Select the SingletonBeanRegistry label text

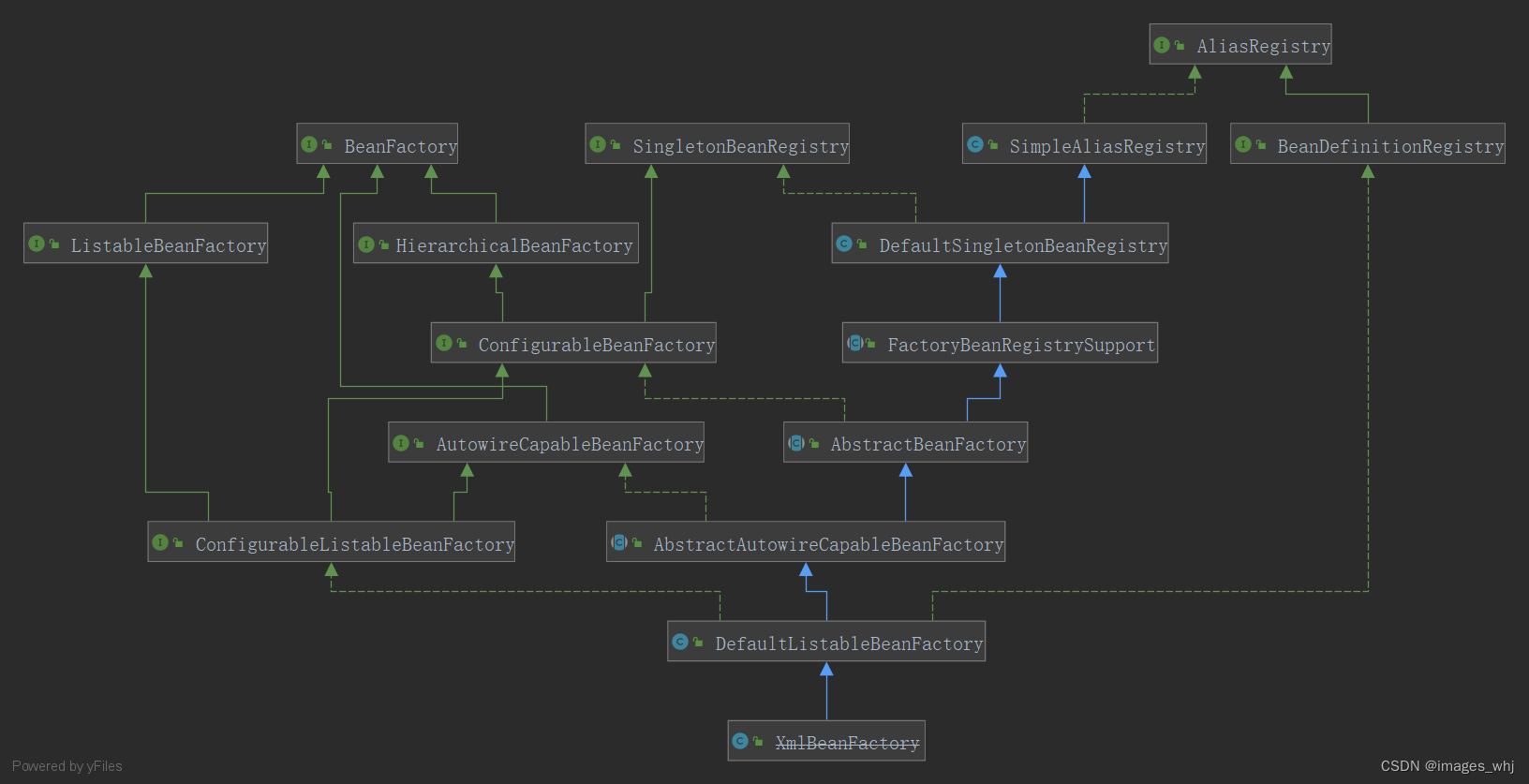(740, 146)
